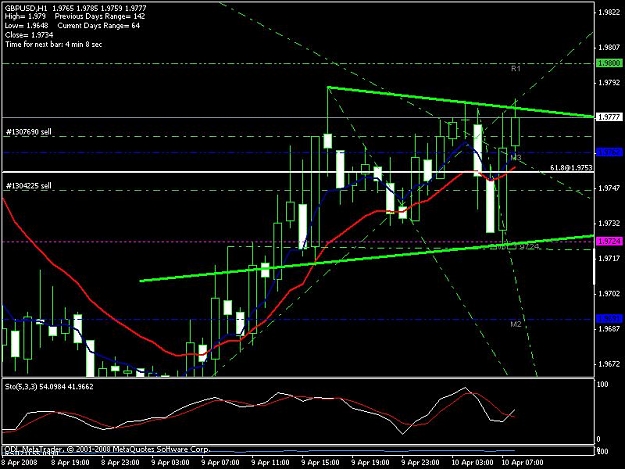Click the '9 Apr 23:00' time label
625x469 pixels.
[421, 463]
